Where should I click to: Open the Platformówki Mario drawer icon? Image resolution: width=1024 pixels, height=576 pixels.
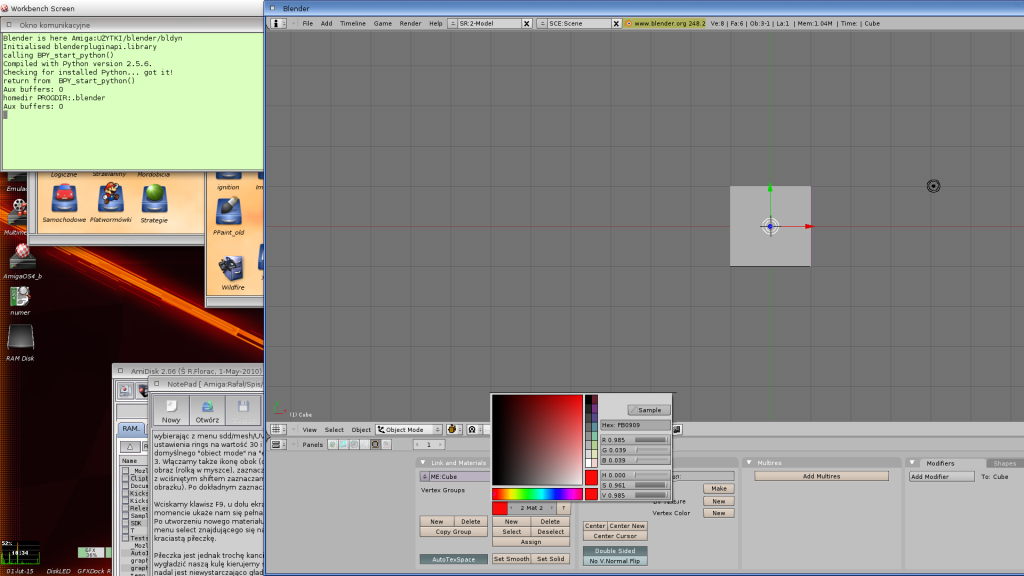(x=110, y=198)
